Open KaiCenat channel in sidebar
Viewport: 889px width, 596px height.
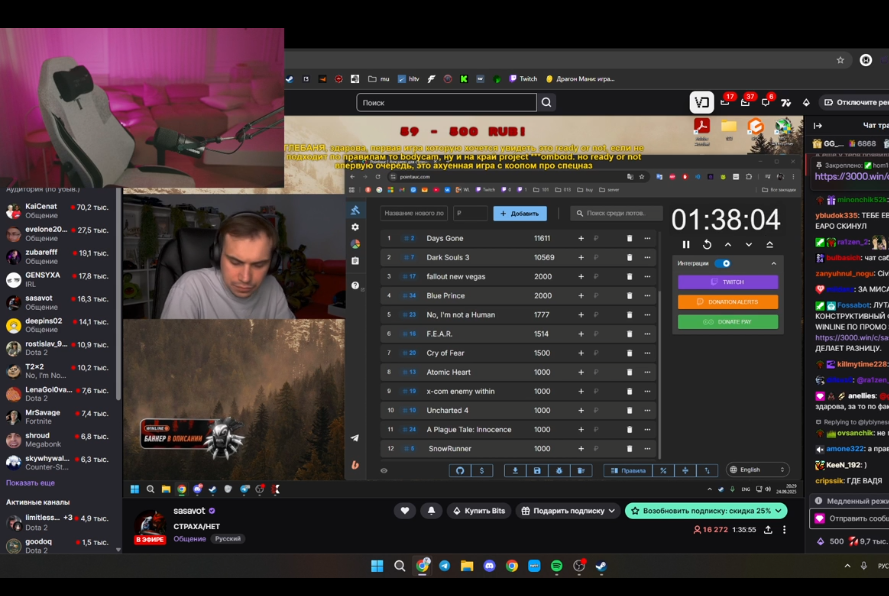(x=59, y=210)
